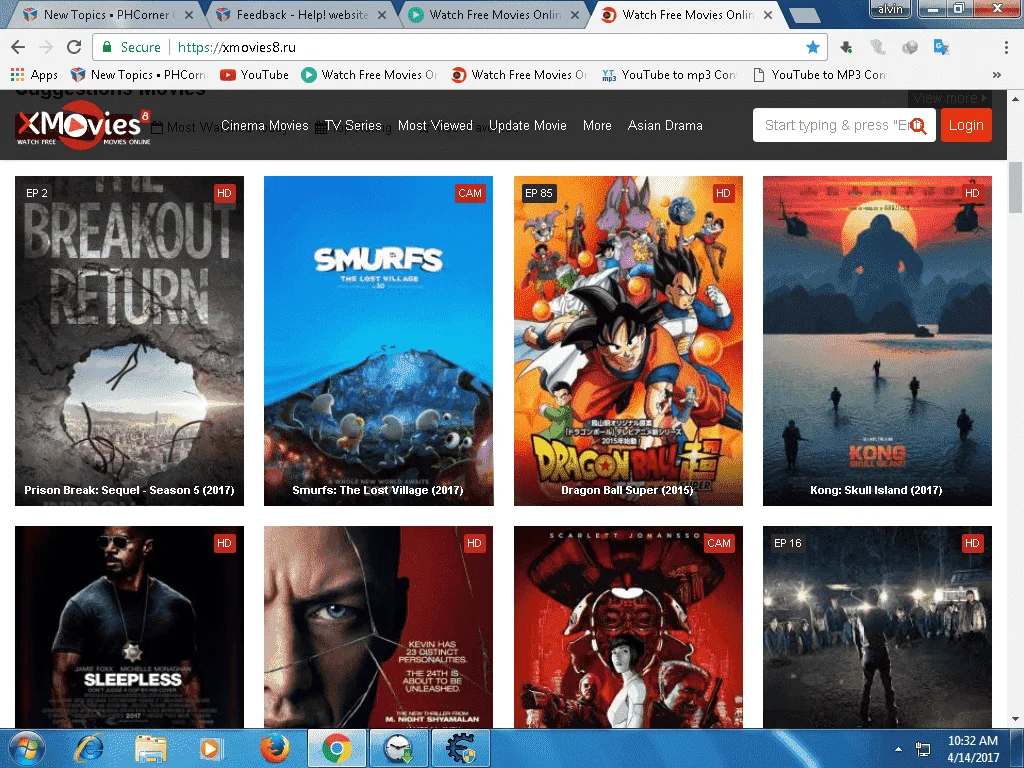Click the browser forward arrow
The image size is (1024, 768).
click(x=46, y=47)
